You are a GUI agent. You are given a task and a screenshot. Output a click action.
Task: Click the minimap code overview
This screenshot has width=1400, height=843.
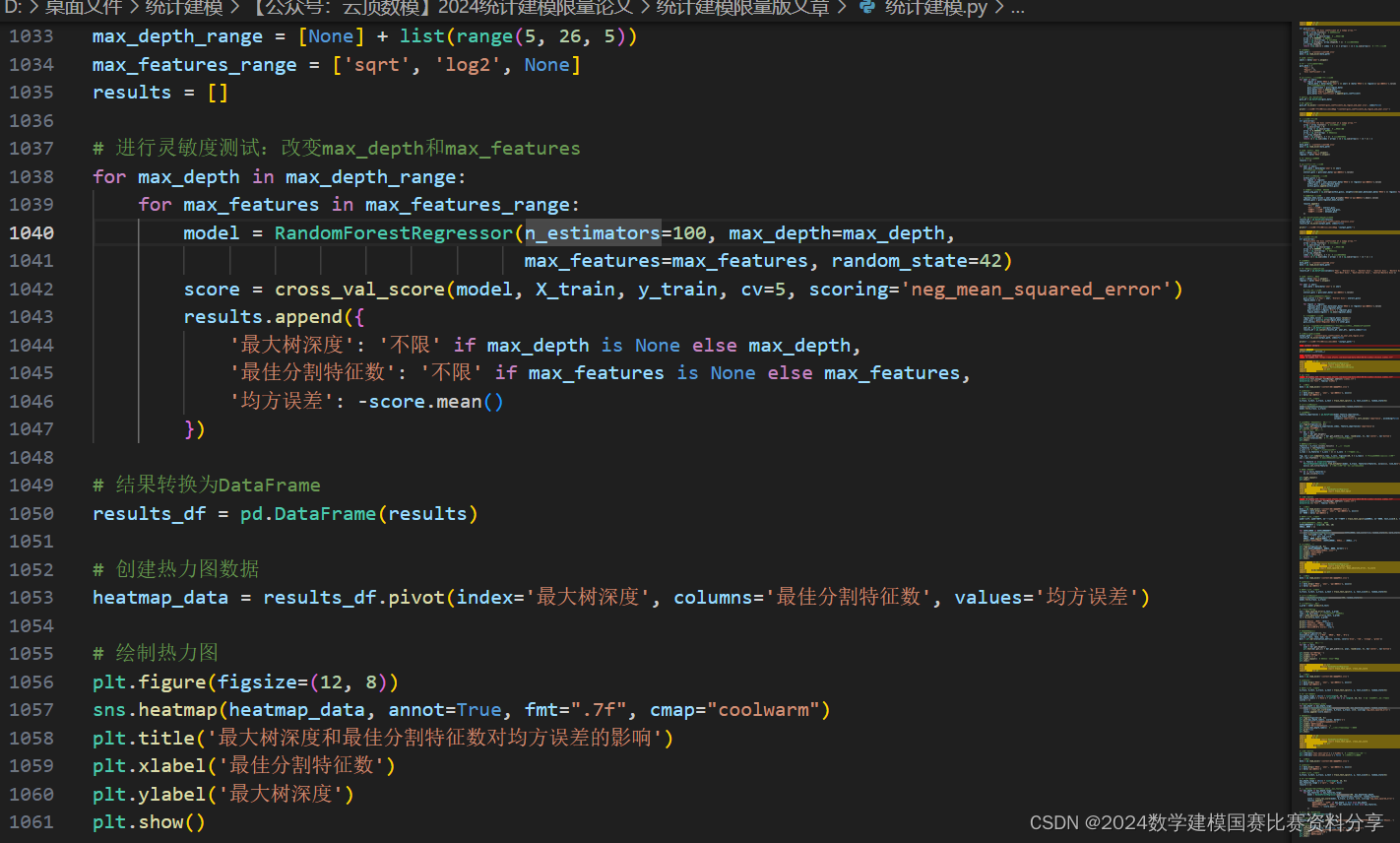[1347, 429]
